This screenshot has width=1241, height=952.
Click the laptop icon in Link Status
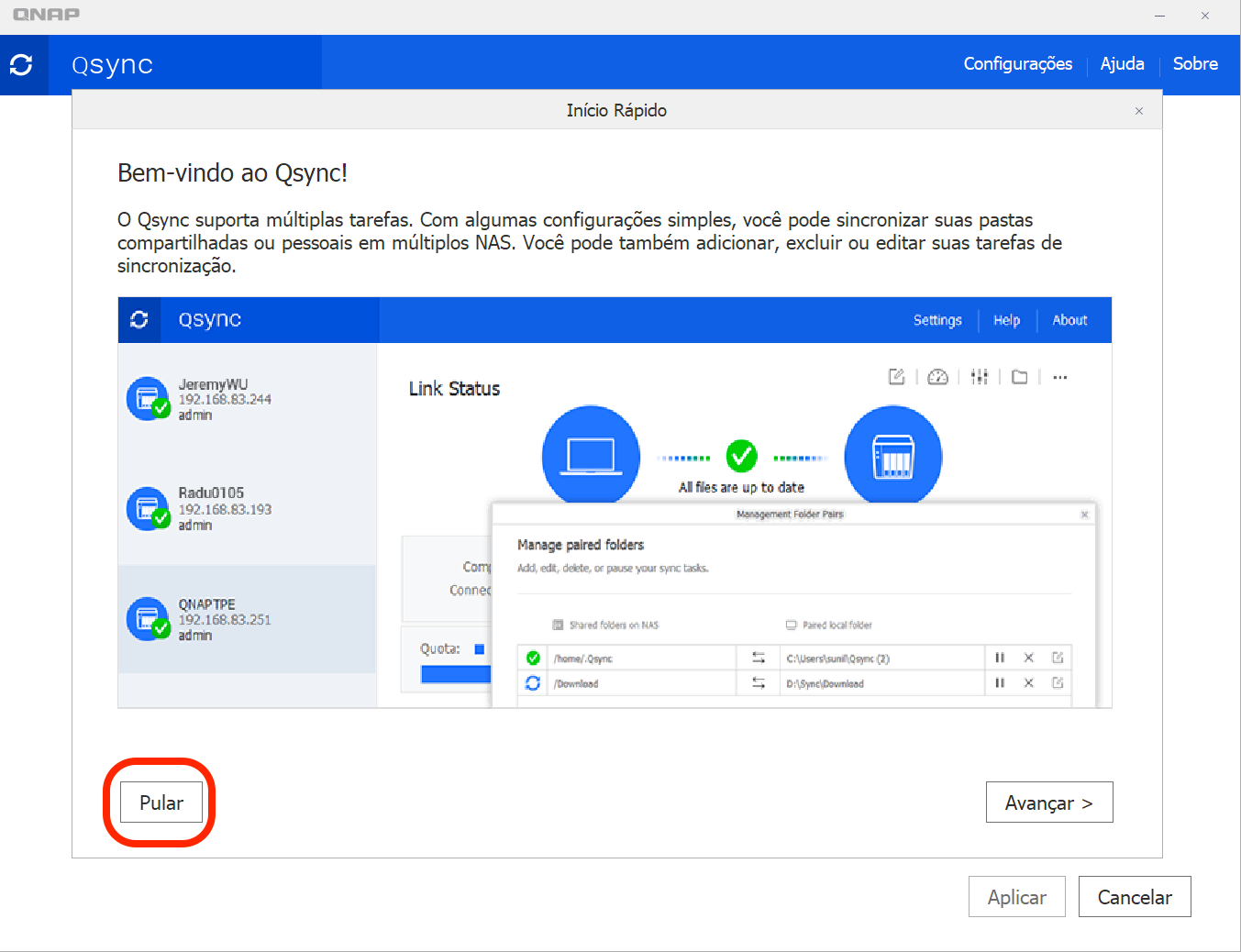[x=591, y=455]
